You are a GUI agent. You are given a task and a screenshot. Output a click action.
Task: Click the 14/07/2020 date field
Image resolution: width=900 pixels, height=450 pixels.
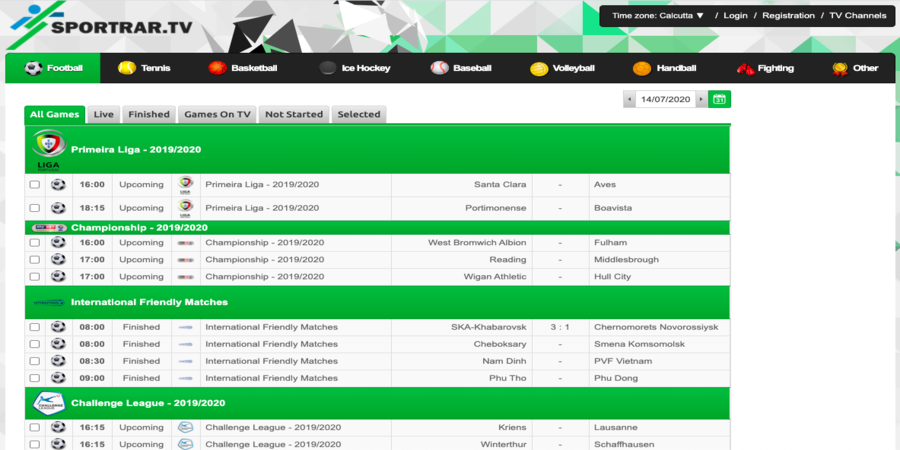(665, 99)
